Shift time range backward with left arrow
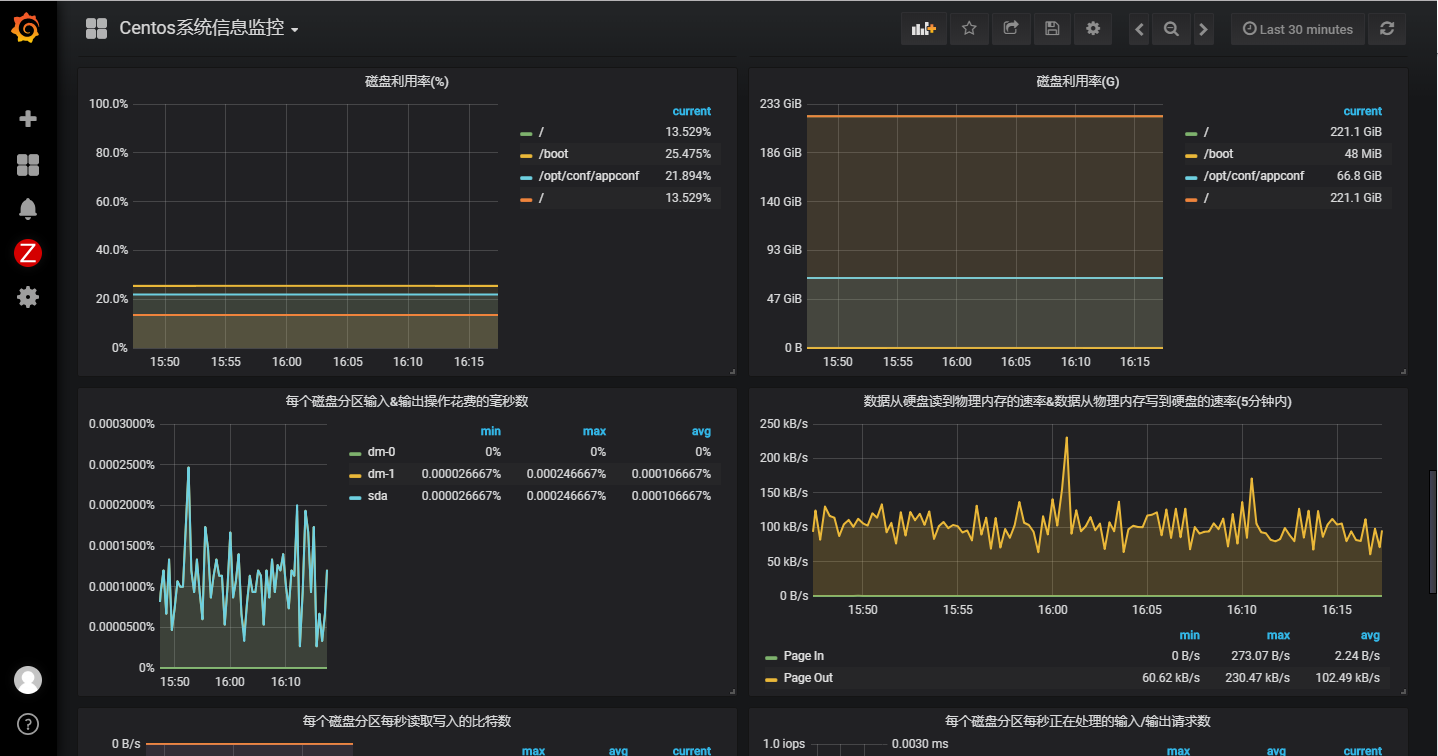1438x756 pixels. (1139, 30)
